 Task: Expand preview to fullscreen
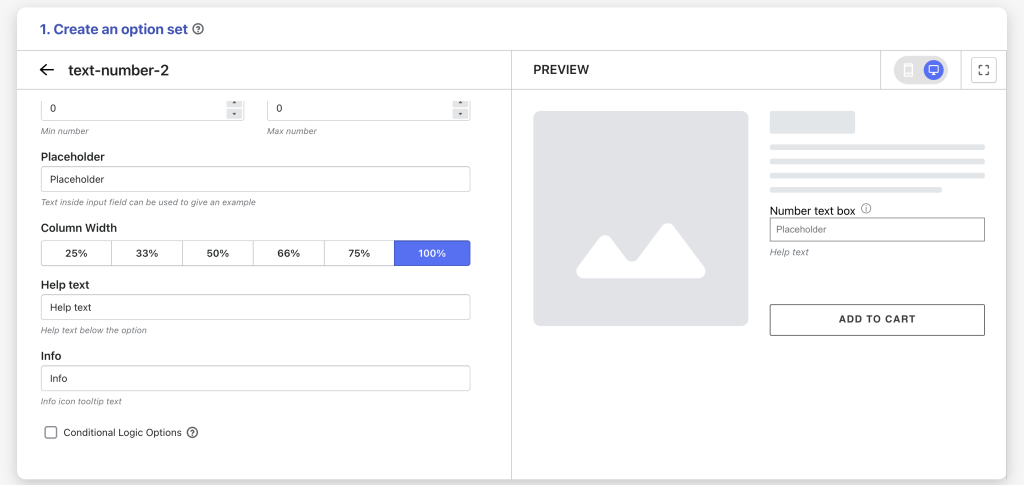[x=984, y=70]
